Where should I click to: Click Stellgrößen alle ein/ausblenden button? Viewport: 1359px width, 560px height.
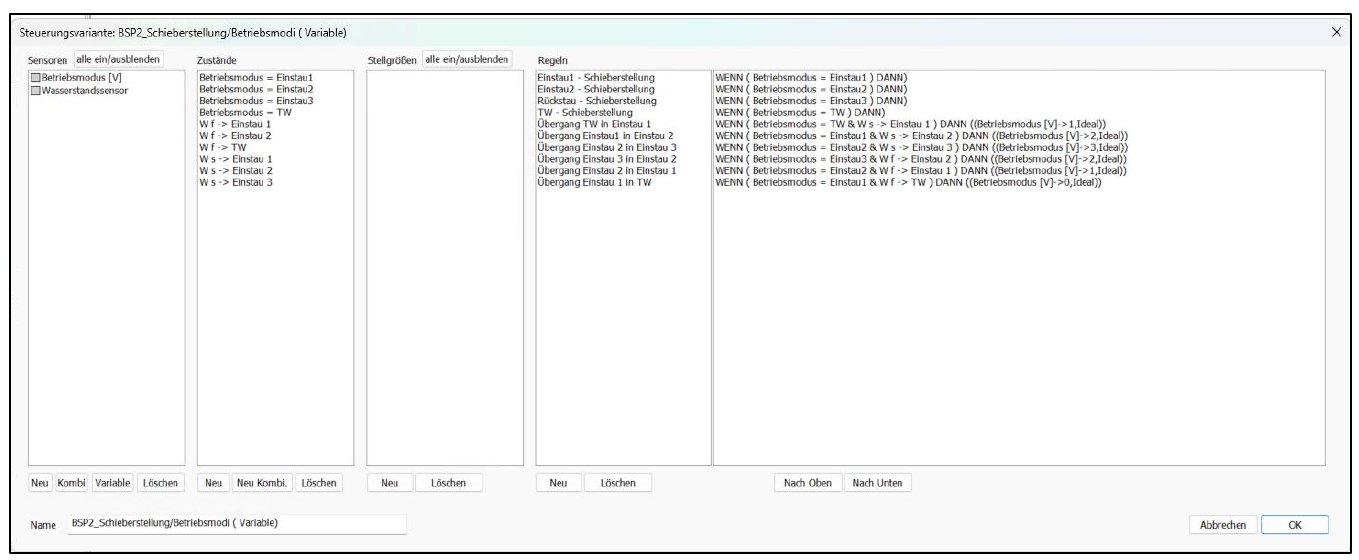(x=467, y=59)
